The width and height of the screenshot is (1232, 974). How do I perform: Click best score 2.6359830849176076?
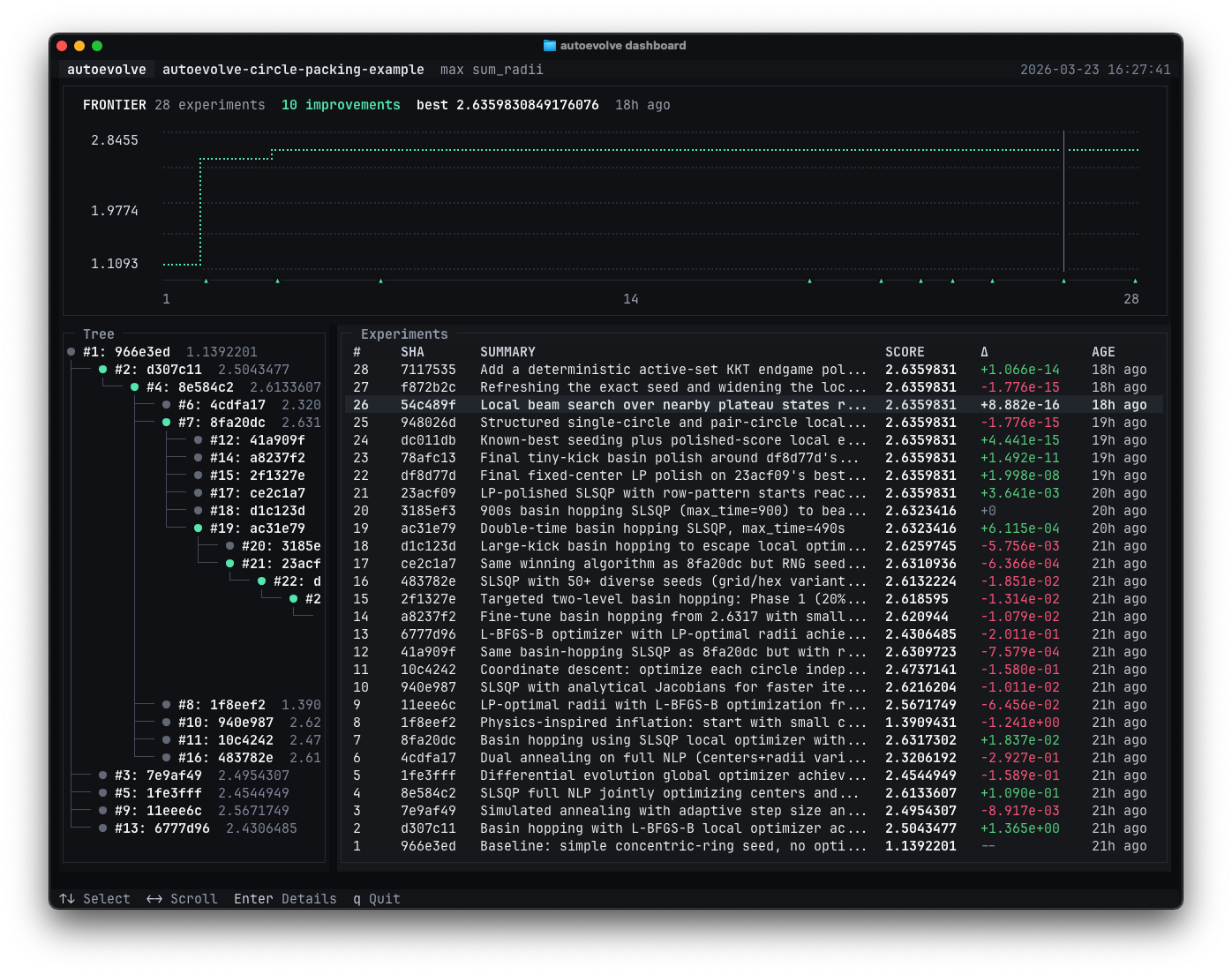coord(507,105)
